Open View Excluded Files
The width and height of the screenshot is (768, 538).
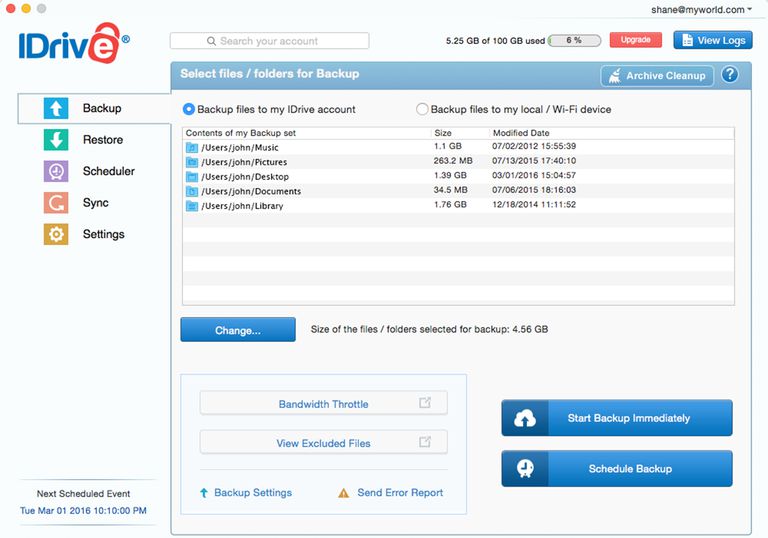(x=323, y=442)
